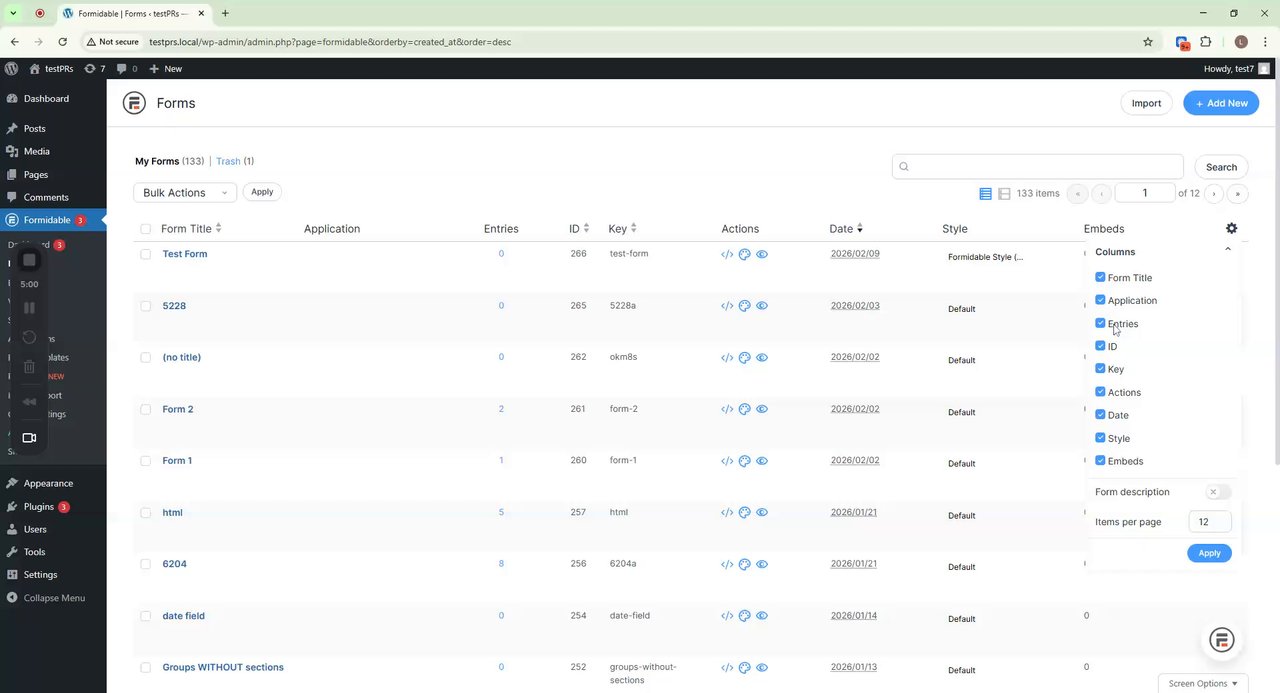Screen dimensions: 1280x693
Task: Switch to list view icon
Action: tap(985, 194)
